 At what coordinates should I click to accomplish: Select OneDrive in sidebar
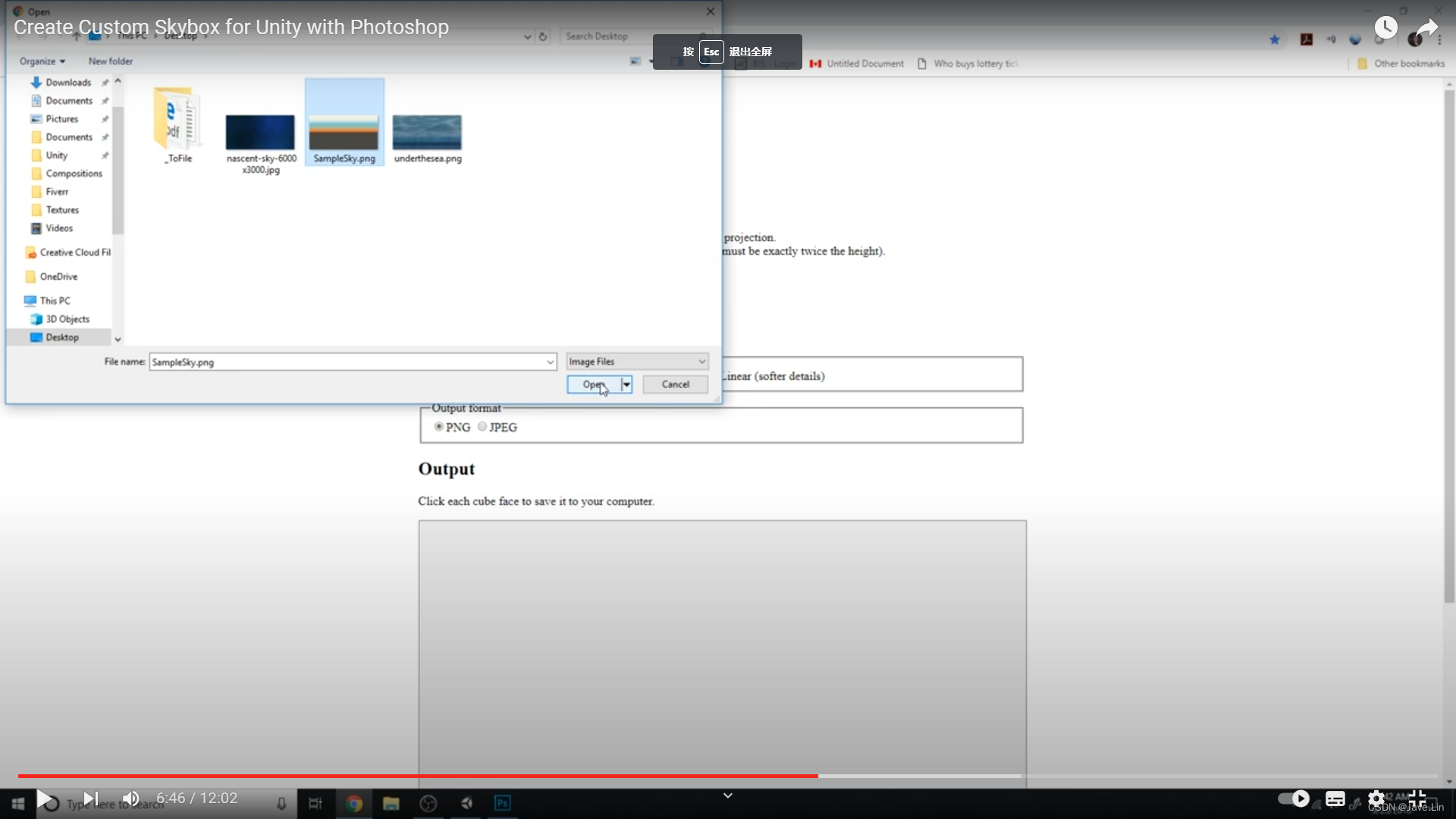coord(58,277)
